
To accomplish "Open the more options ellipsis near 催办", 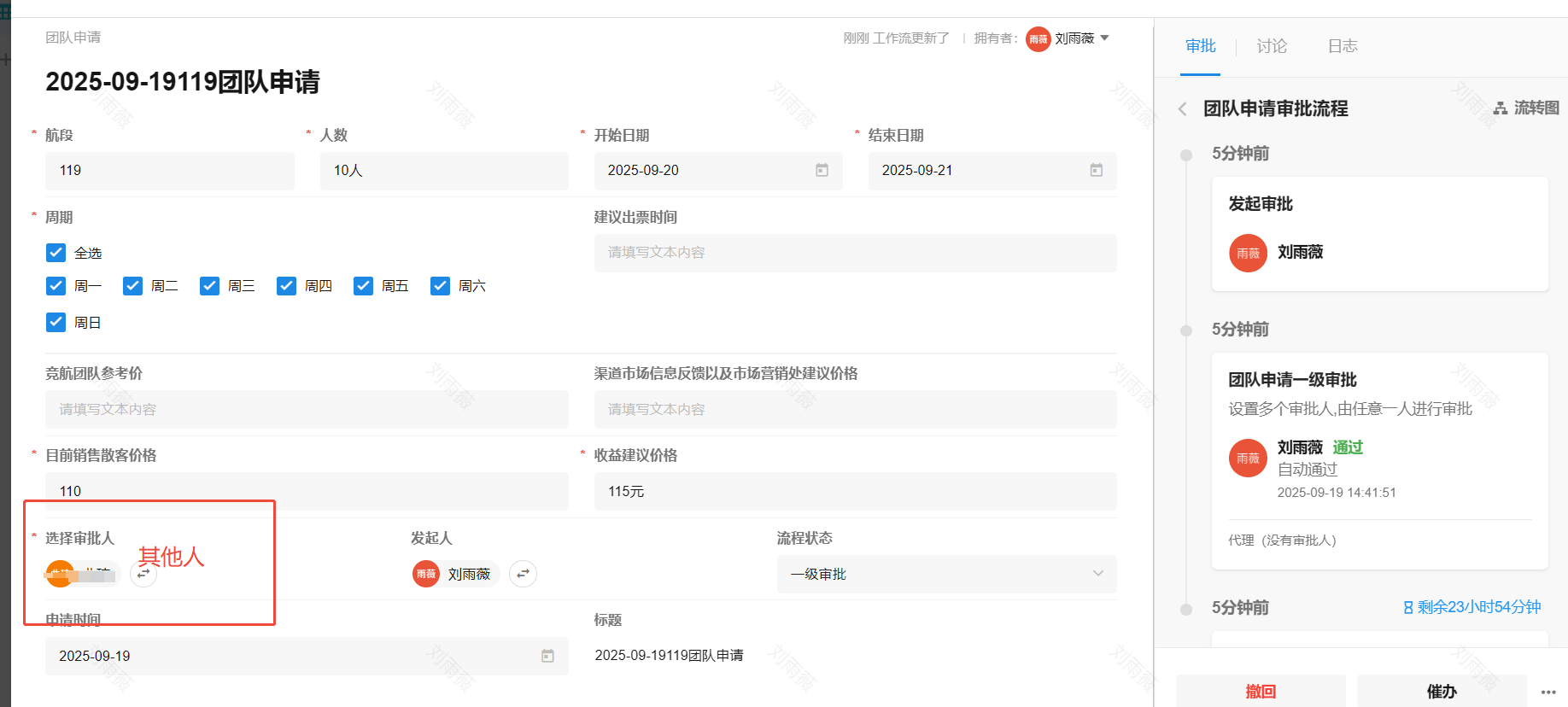I will click(1548, 692).
